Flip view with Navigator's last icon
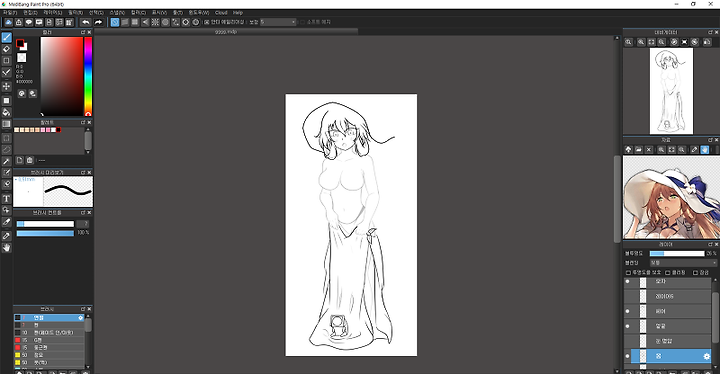The image size is (720, 374). pos(707,42)
